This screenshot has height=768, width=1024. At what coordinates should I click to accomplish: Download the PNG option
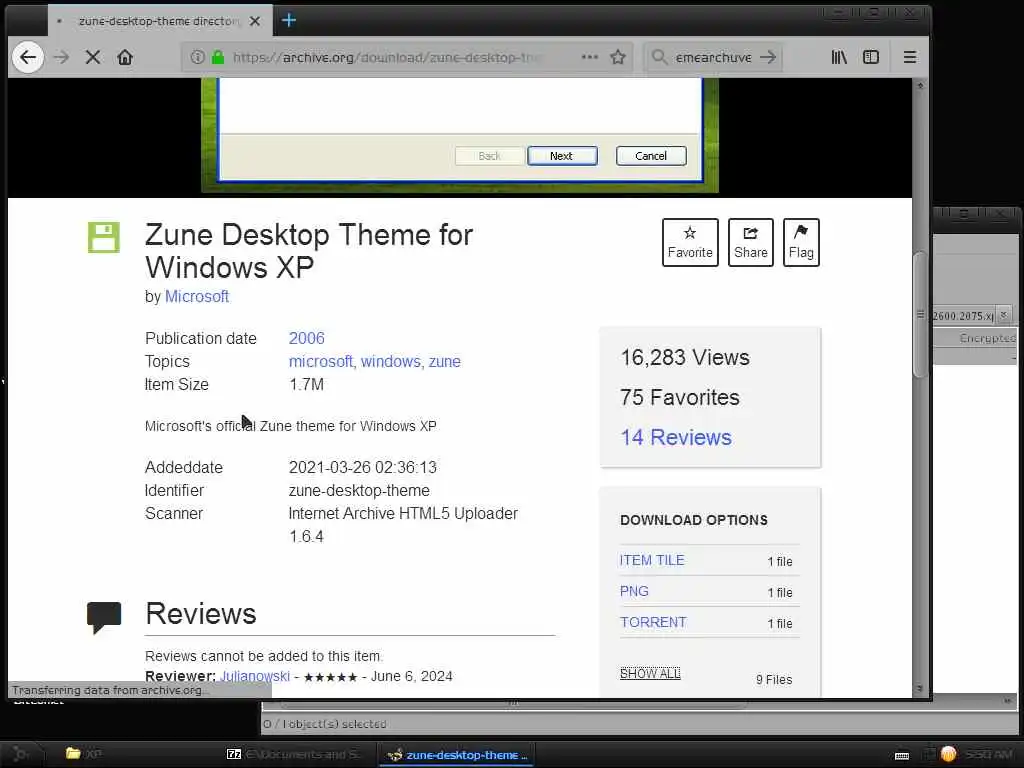click(x=634, y=592)
